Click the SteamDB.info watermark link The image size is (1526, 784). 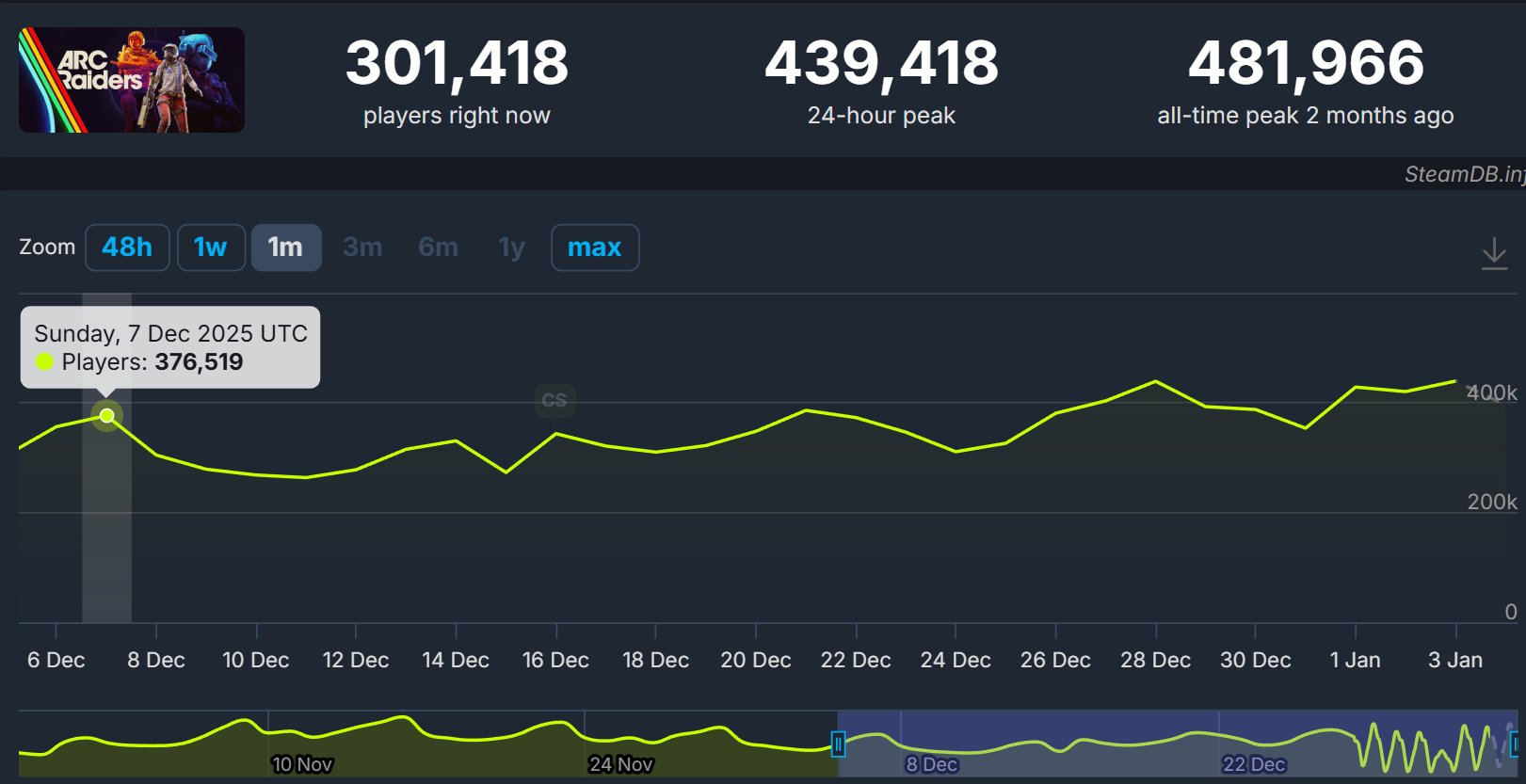[x=1463, y=174]
